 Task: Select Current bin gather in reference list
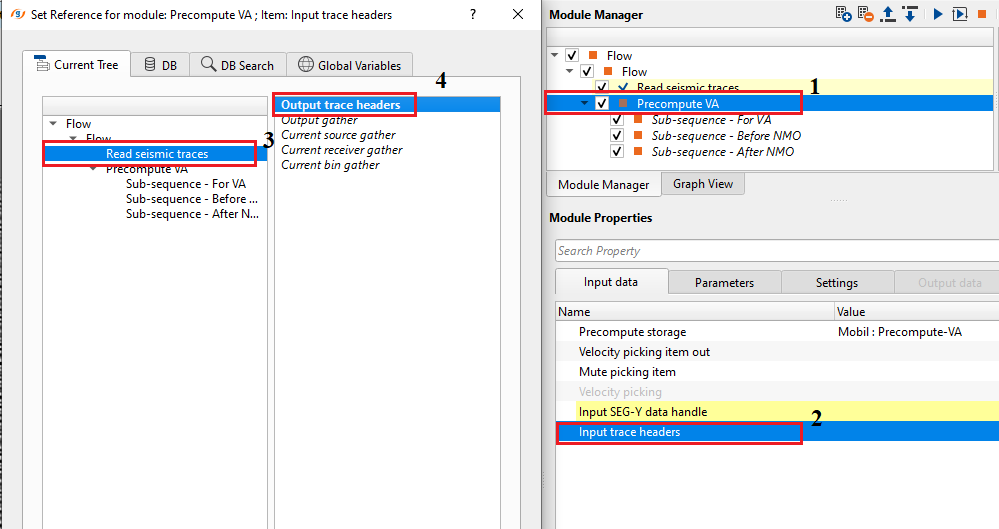(330, 164)
